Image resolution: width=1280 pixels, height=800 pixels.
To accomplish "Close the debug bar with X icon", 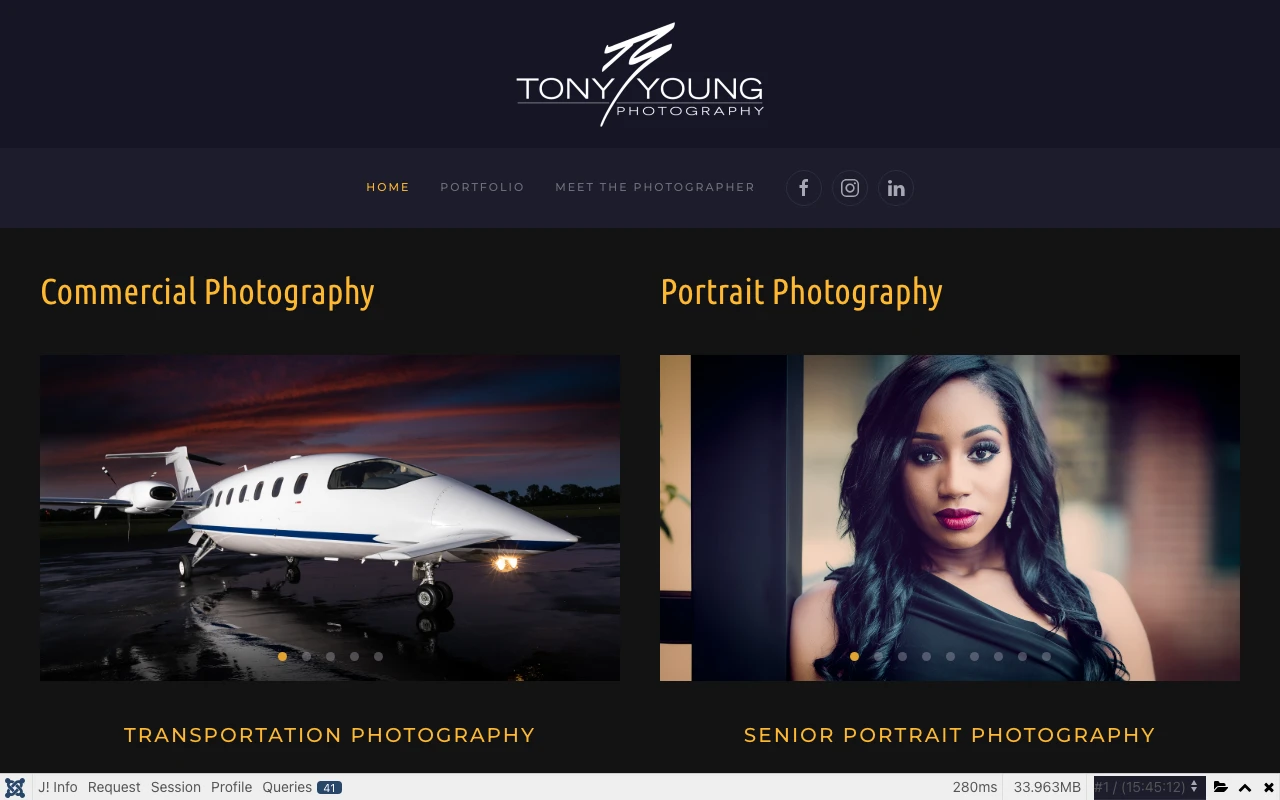I will point(1269,787).
